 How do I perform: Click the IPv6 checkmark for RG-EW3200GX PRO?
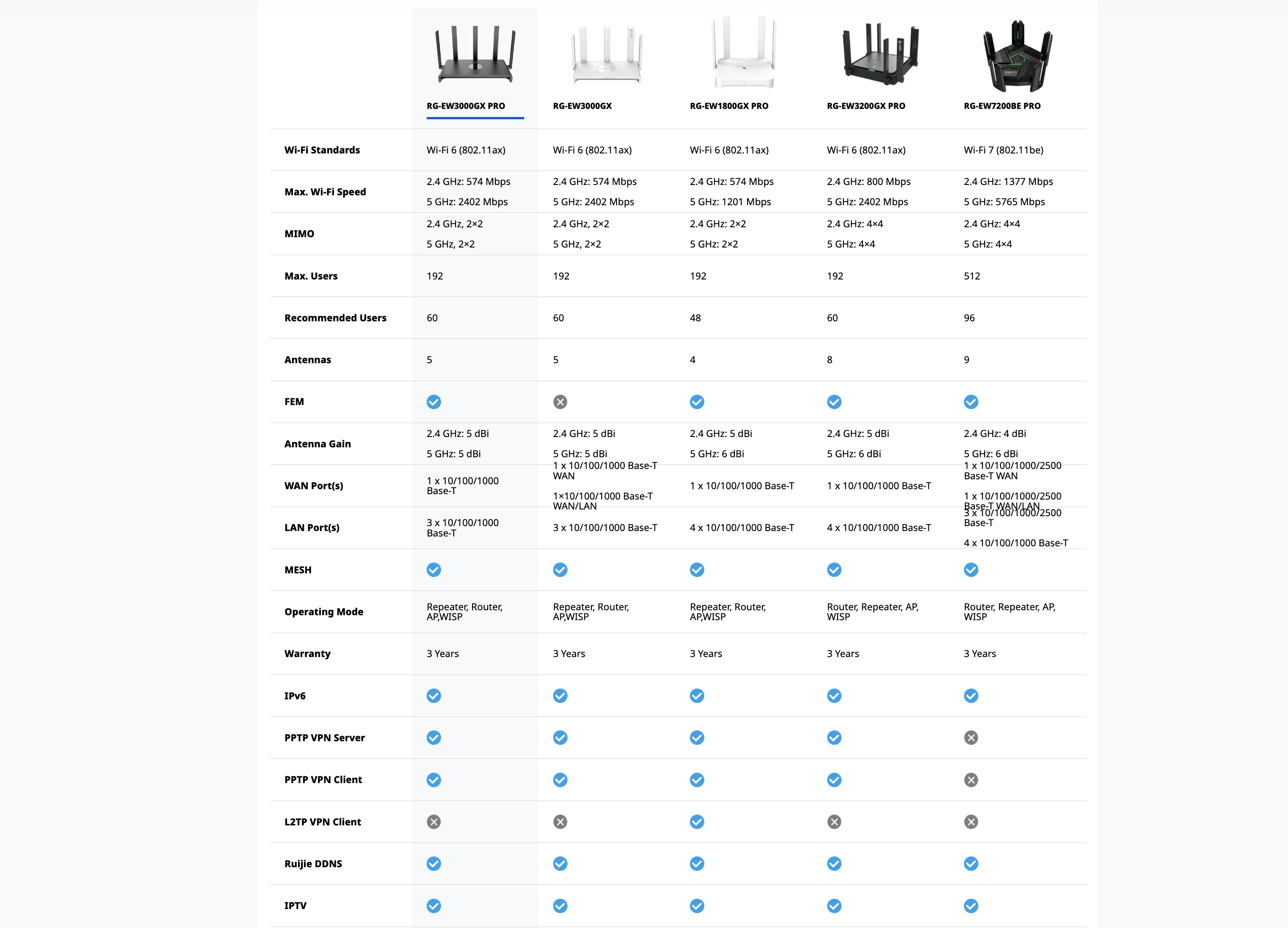click(x=833, y=696)
